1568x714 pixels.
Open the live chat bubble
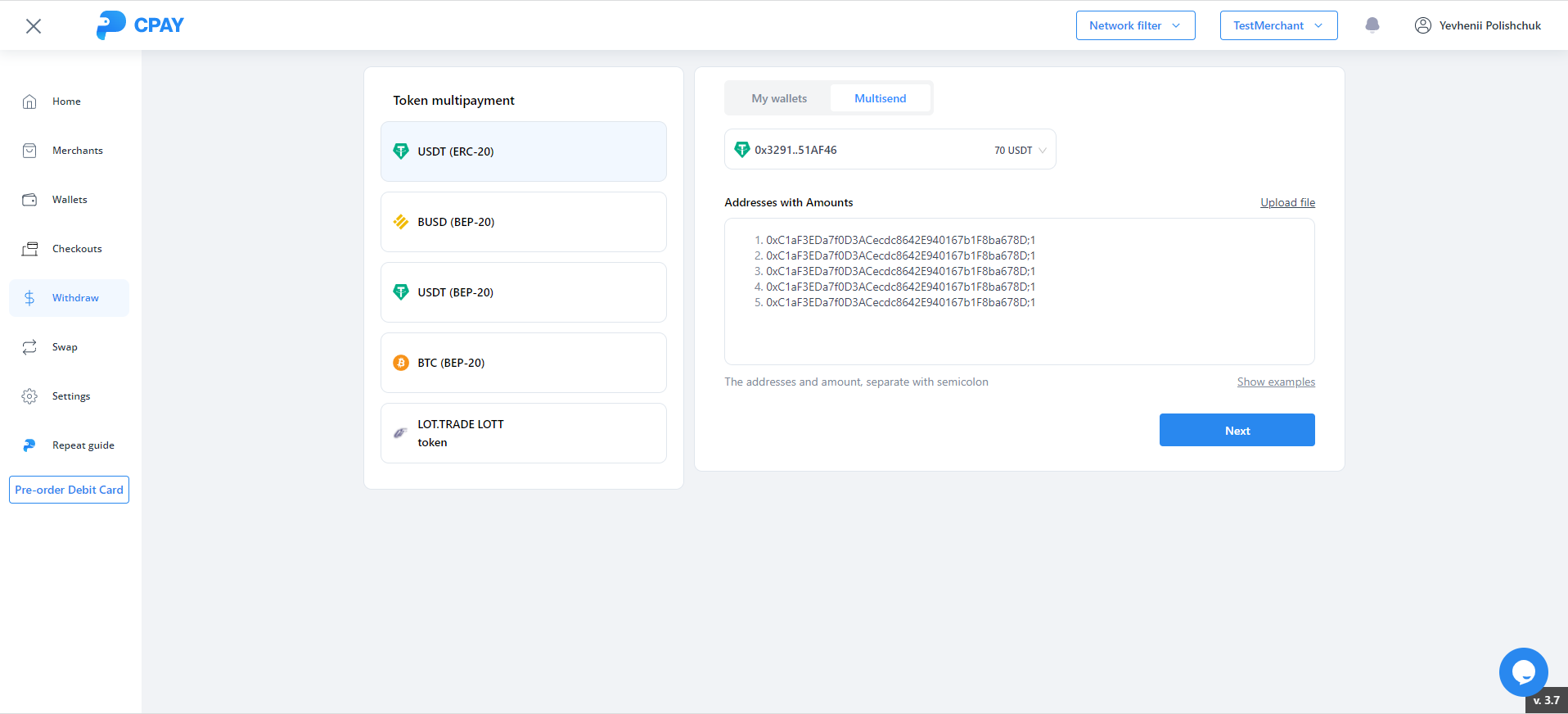point(1522,672)
